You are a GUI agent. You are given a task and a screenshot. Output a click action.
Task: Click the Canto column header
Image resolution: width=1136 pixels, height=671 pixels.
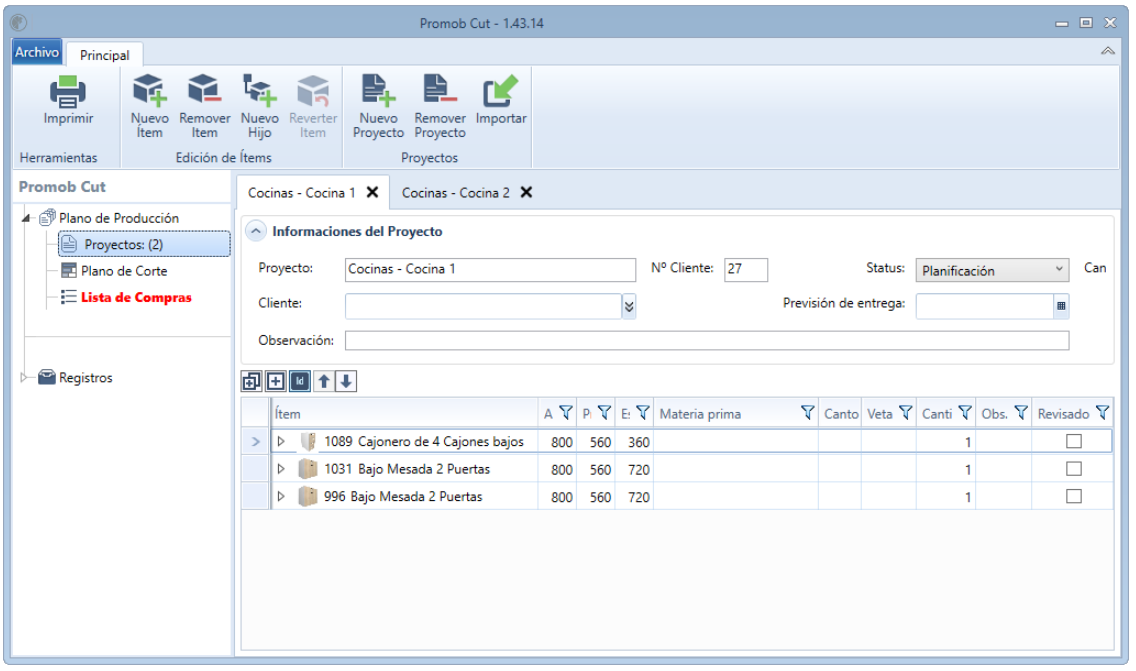tap(840, 413)
